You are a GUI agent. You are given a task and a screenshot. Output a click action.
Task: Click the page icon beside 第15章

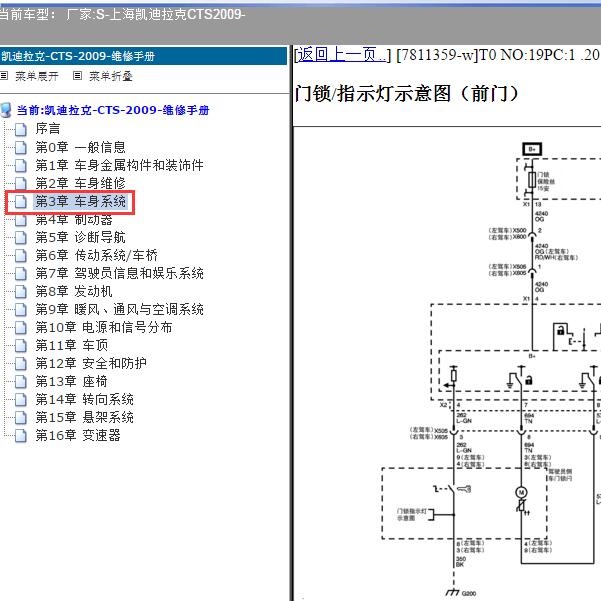(x=21, y=418)
